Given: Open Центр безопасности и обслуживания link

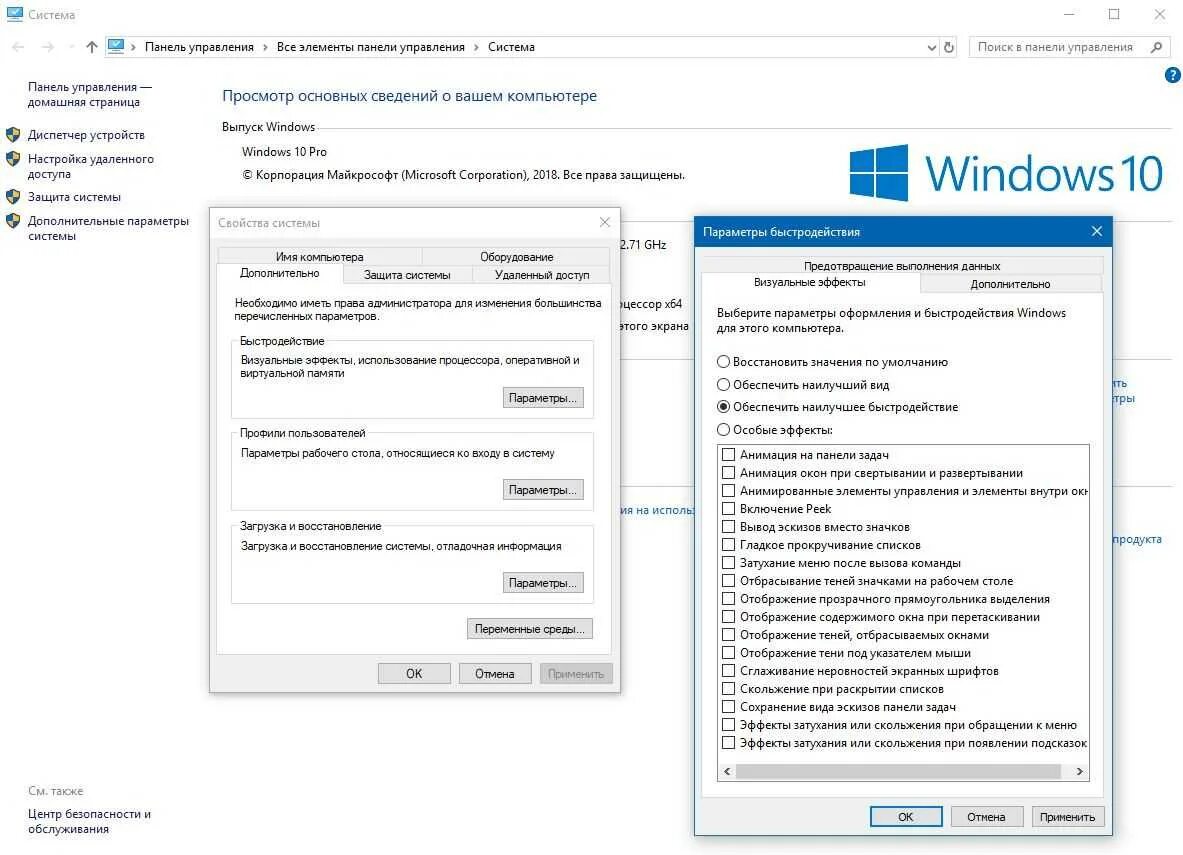Looking at the screenshot, I should coord(89,821).
